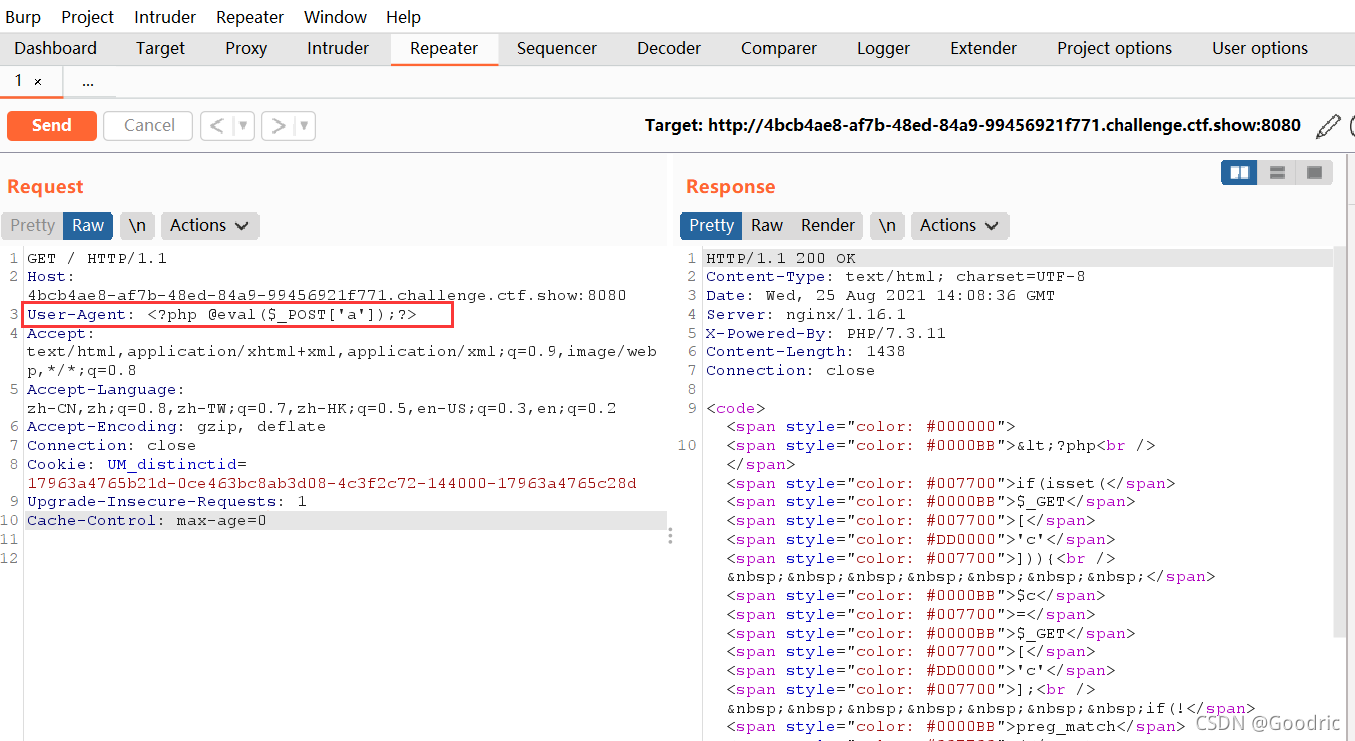The image size is (1355, 741).
Task: Close Repeater tab 1
Action: pos(38,82)
